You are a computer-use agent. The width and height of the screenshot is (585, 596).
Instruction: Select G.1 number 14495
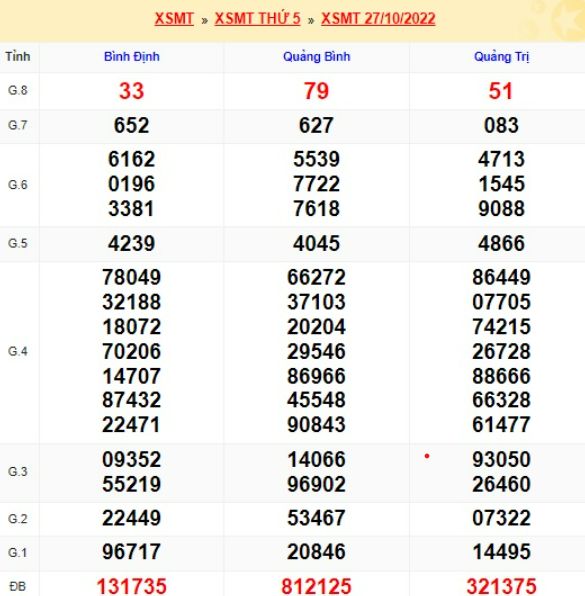click(x=502, y=552)
